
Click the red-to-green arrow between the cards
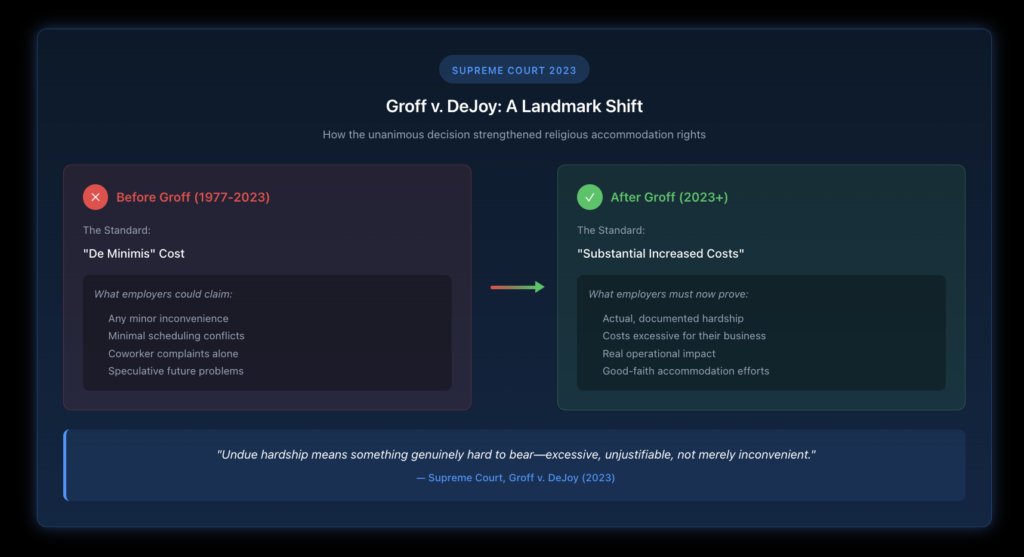pos(516,287)
